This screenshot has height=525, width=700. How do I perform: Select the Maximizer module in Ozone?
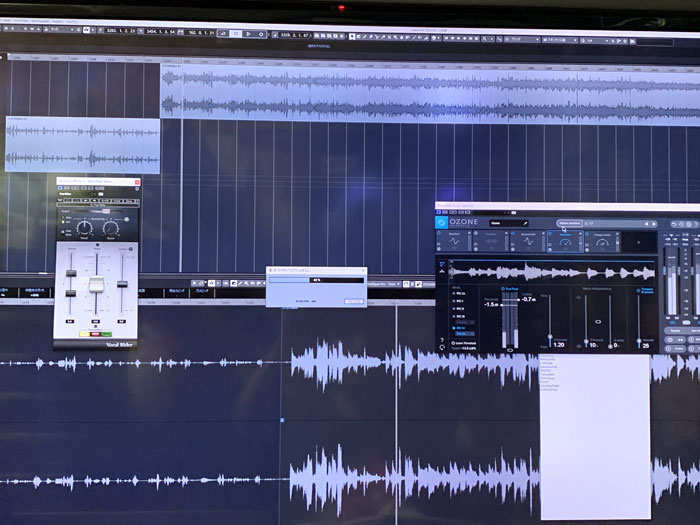tap(565, 241)
